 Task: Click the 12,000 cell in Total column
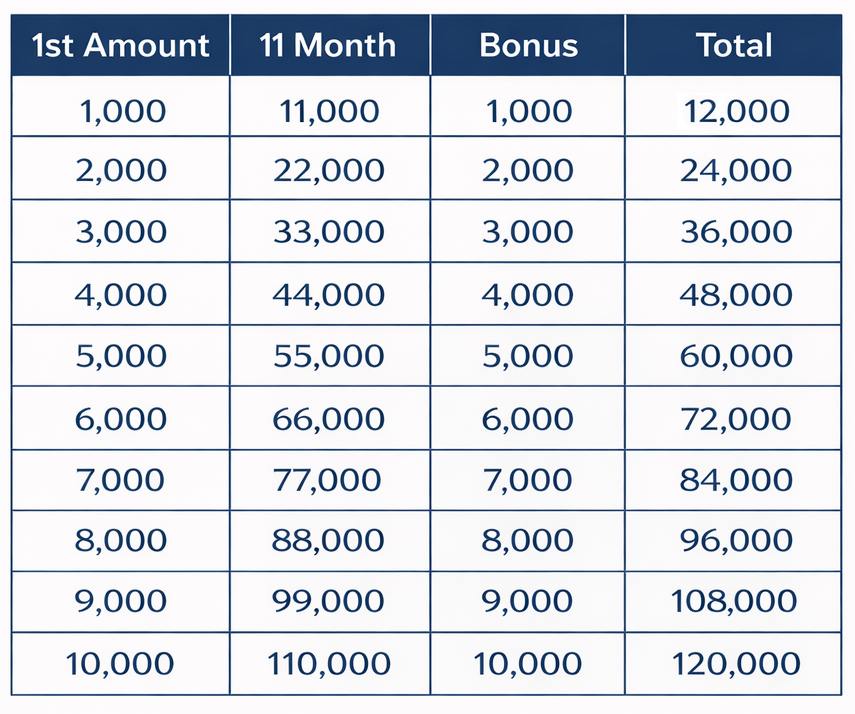click(736, 110)
